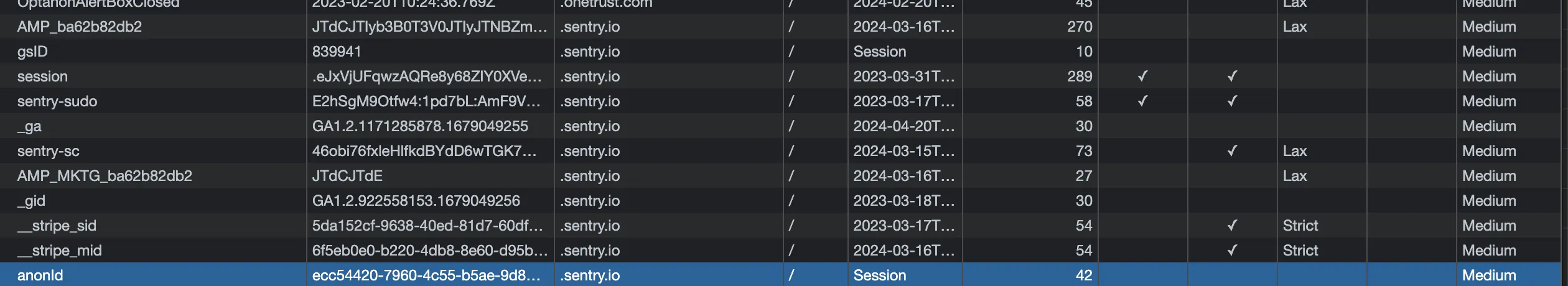Click the Secure checkmark in __stripe_sid row
Viewport: 1568px width, 286px height.
tap(1232, 226)
